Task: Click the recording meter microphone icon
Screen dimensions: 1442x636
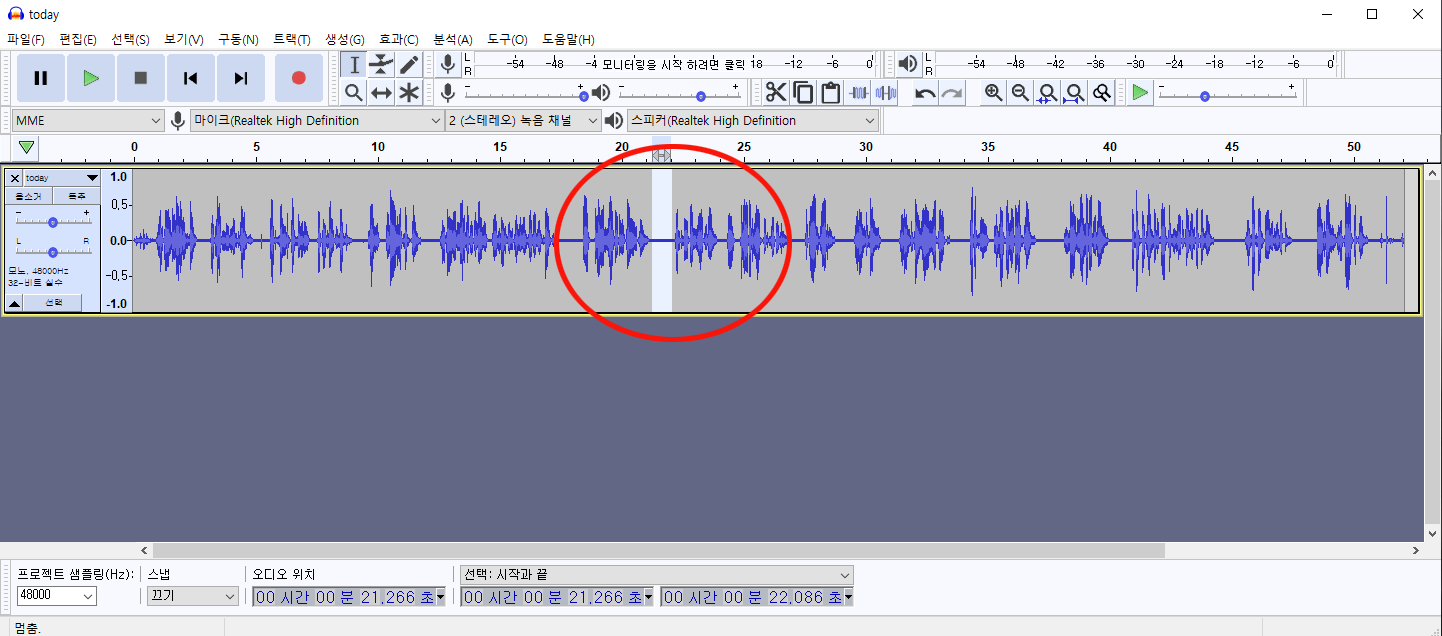Action: [x=449, y=64]
